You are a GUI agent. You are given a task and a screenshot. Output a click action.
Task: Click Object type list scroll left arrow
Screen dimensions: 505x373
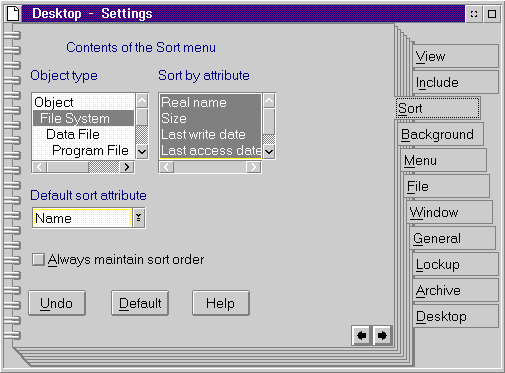[40, 167]
